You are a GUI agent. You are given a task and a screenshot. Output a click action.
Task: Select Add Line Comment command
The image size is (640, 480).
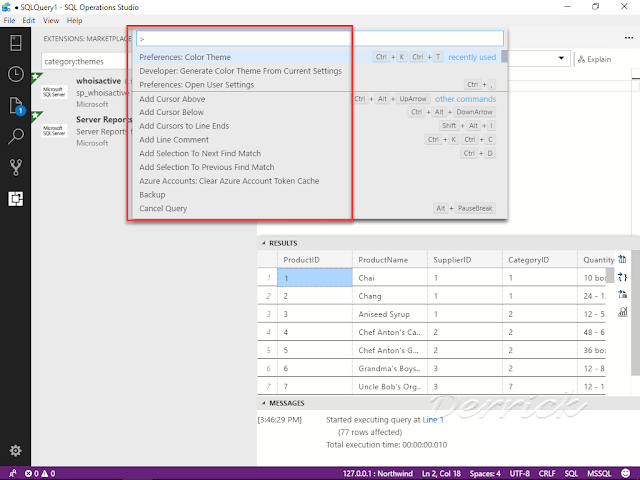[x=317, y=140]
